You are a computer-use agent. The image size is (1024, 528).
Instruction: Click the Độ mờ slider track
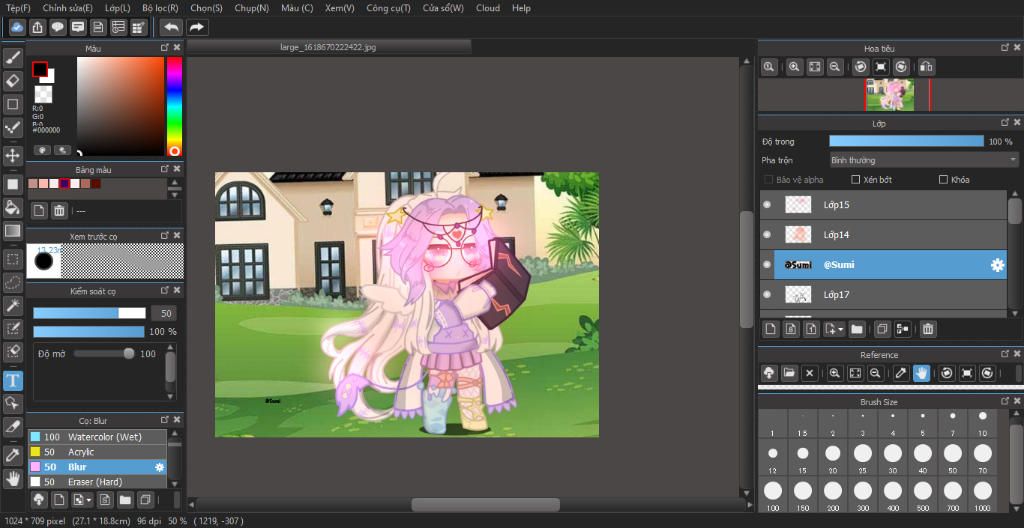click(104, 354)
